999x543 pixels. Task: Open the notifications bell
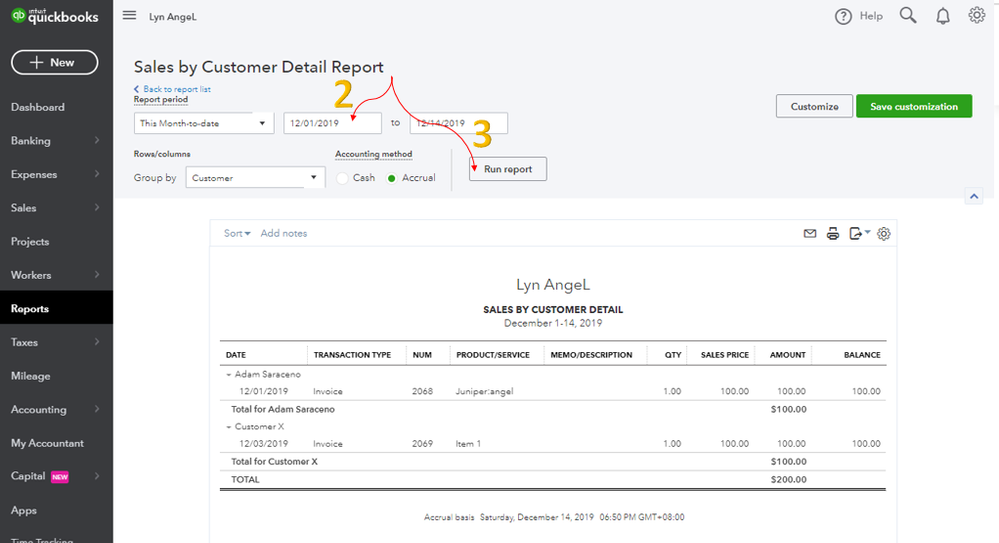click(943, 16)
